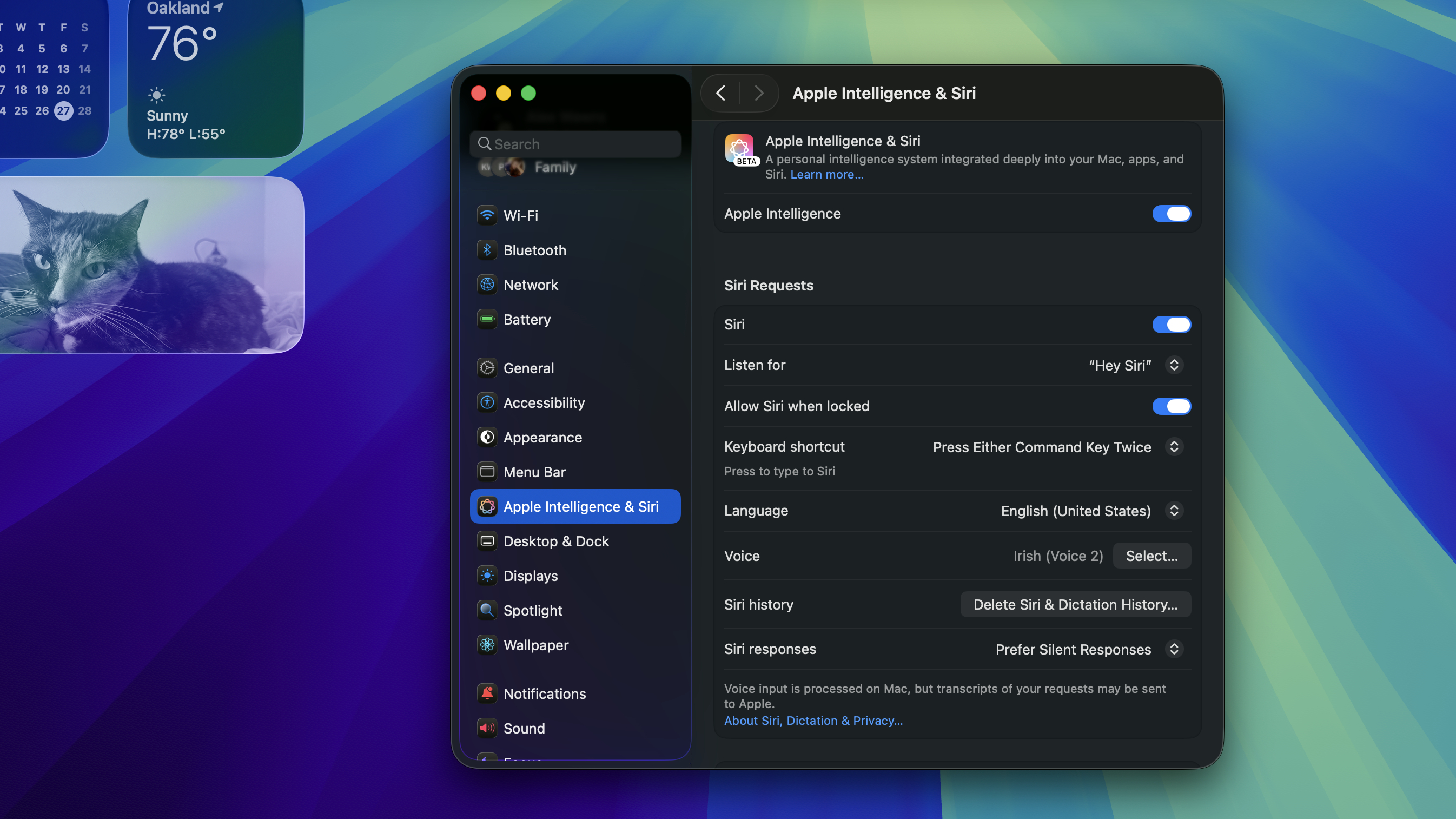
Task: Open the Listen for "Hey Siri" dropdown
Action: (x=1173, y=365)
